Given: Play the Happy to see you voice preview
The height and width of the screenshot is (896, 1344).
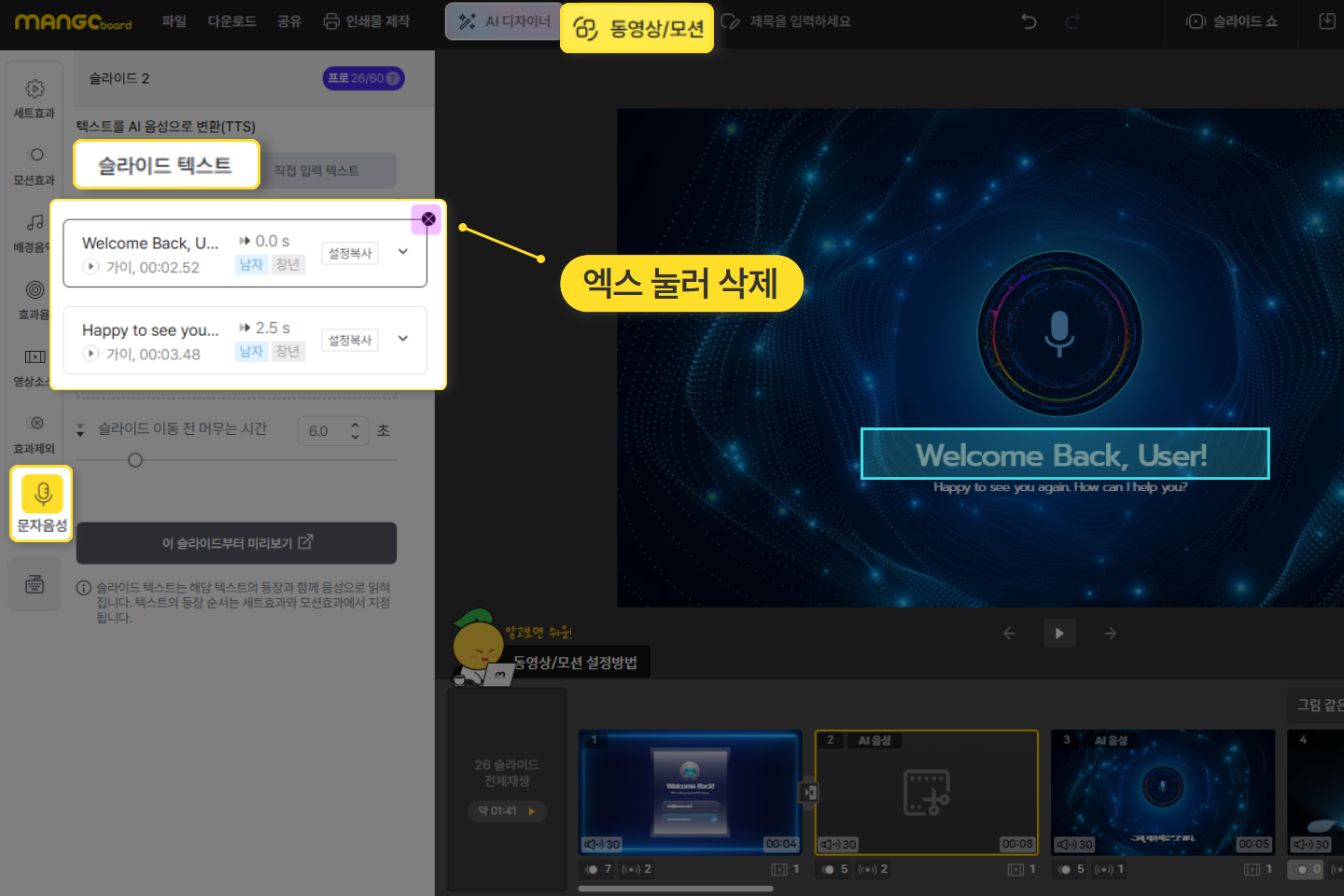Looking at the screenshot, I should click(x=91, y=354).
